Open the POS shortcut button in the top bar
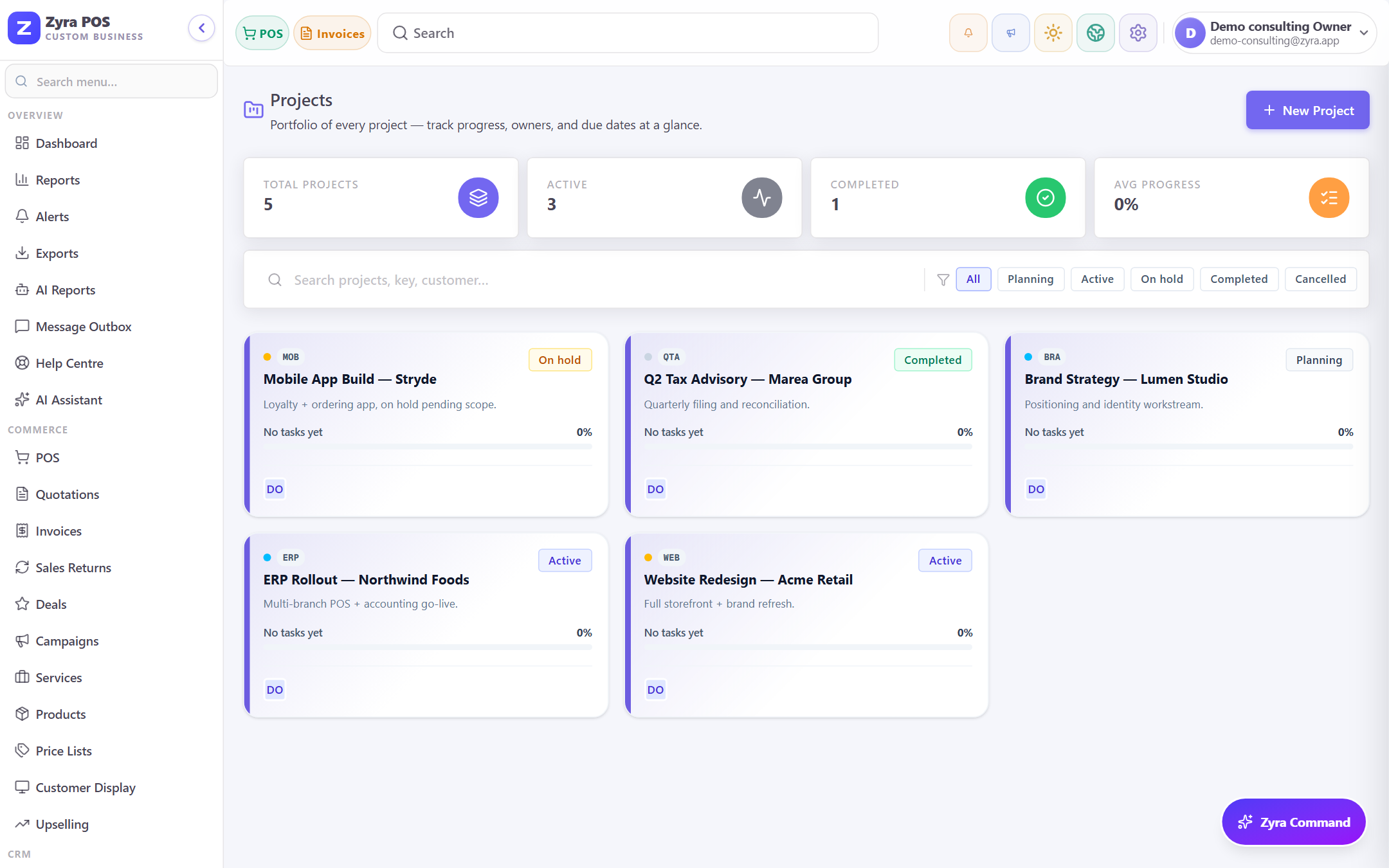 262,33
